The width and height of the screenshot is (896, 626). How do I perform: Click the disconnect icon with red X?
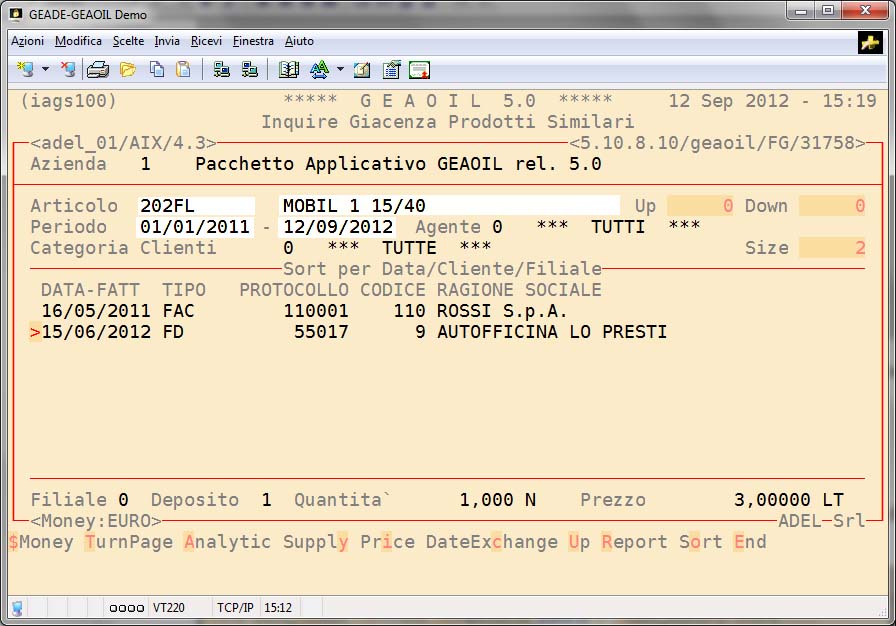click(67, 70)
